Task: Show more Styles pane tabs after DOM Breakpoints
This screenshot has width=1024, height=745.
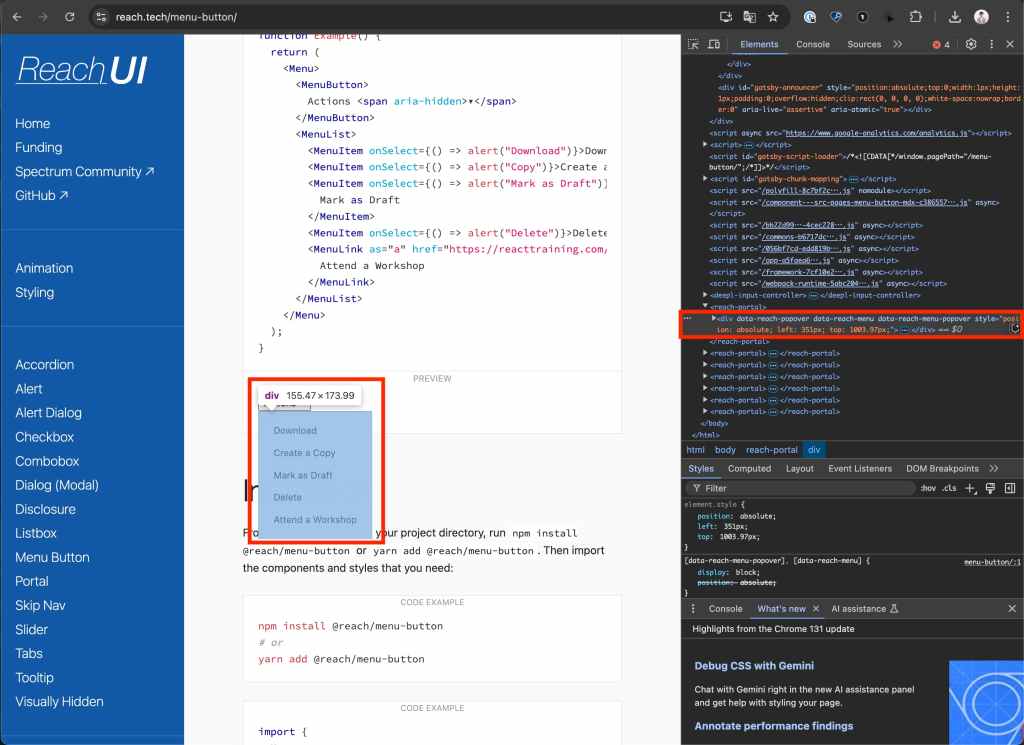Action: coord(993,468)
